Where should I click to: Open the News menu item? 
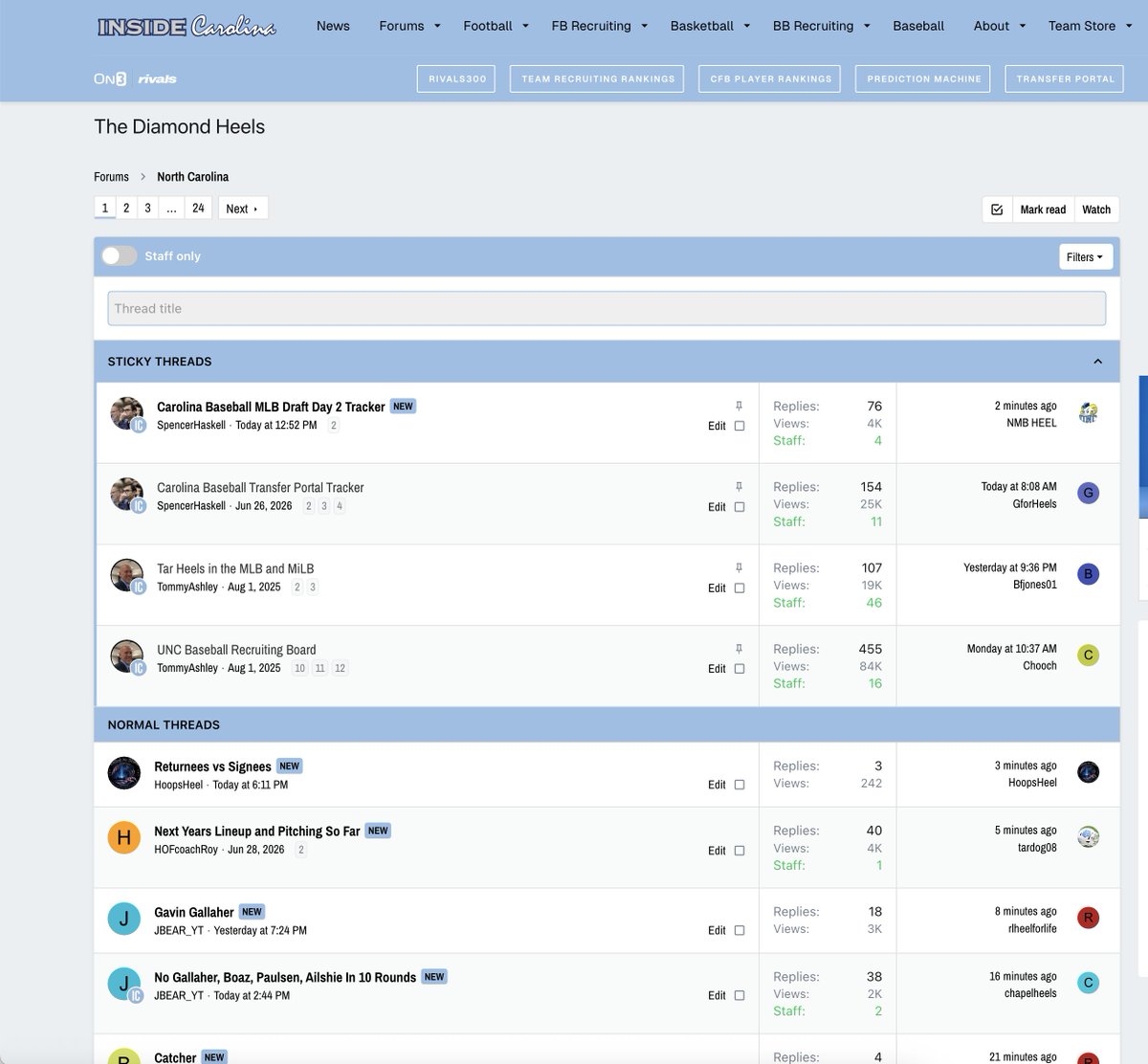point(333,26)
